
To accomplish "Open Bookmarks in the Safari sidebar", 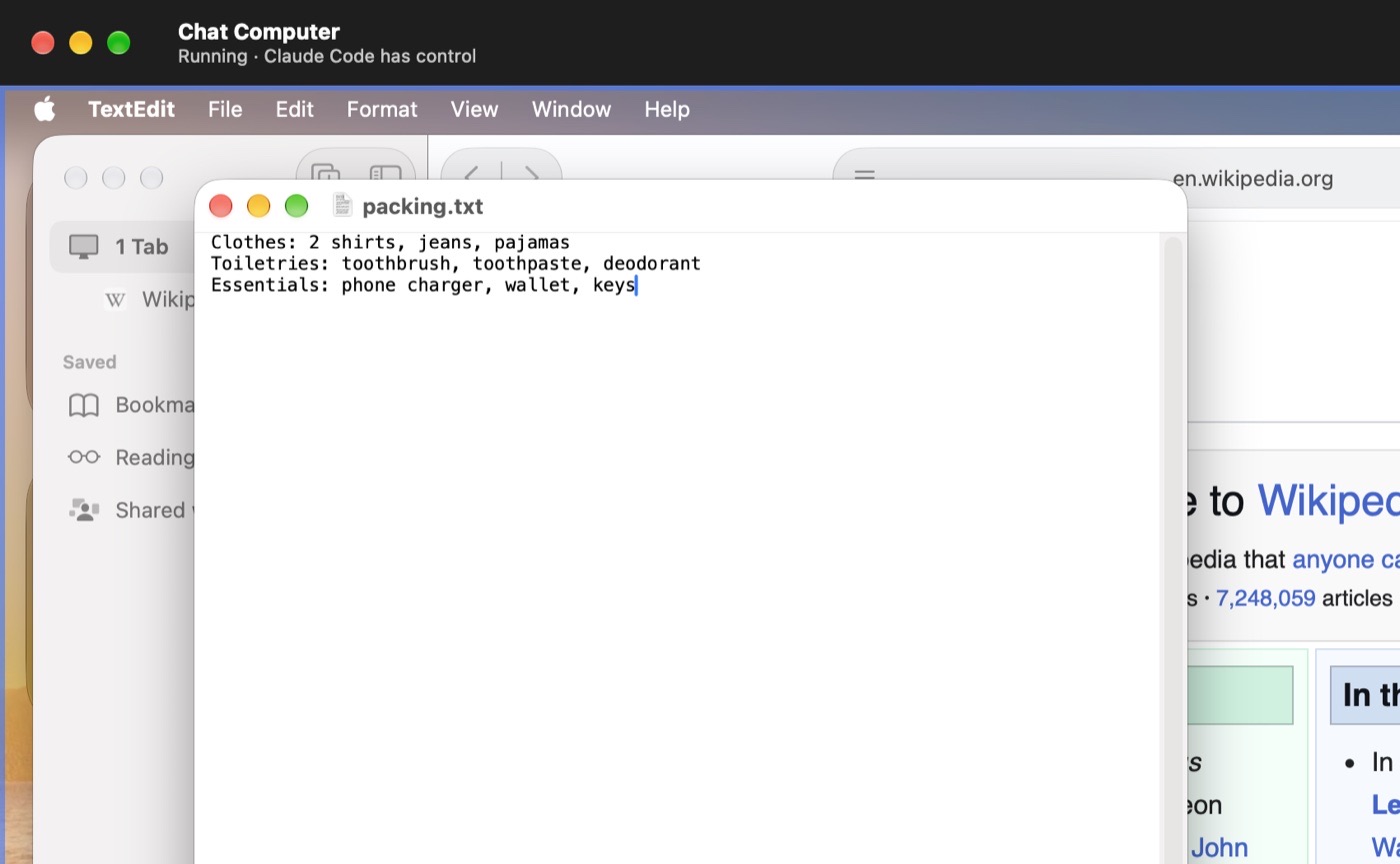I will click(130, 405).
